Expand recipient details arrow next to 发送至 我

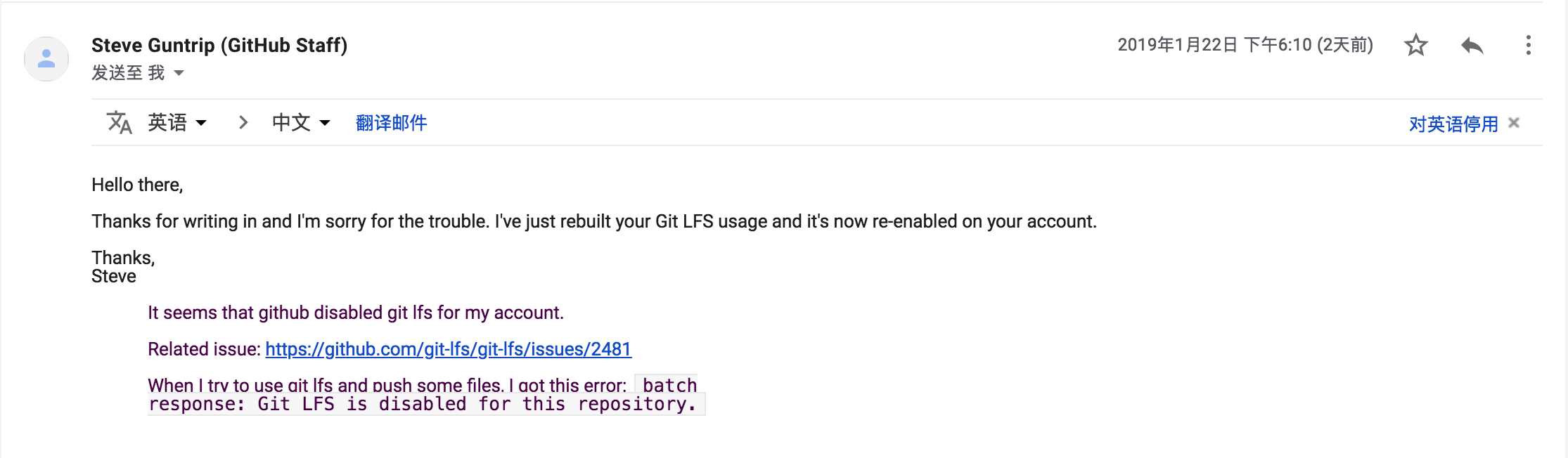click(x=179, y=73)
